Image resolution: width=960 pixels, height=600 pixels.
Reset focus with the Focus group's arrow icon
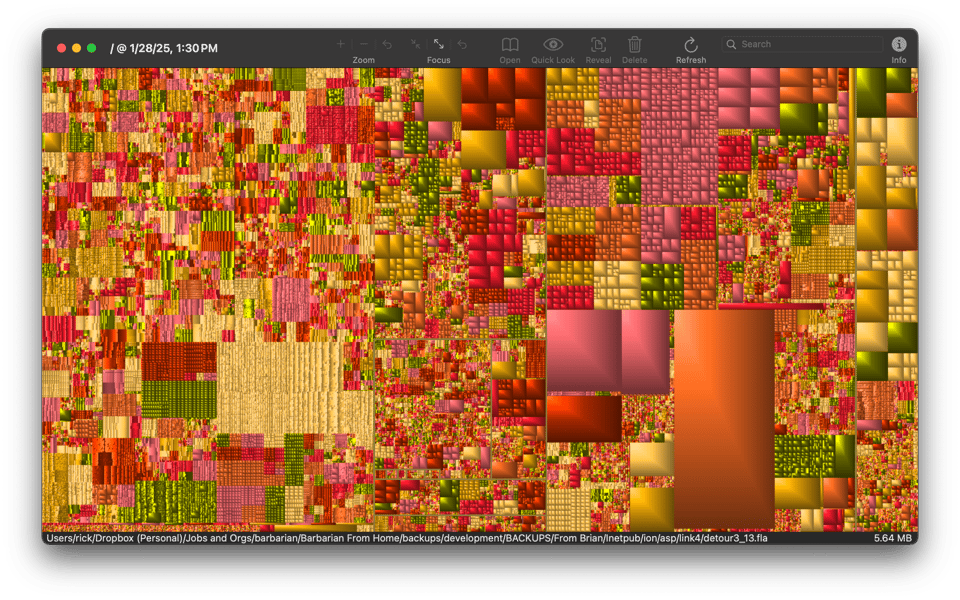click(x=462, y=44)
